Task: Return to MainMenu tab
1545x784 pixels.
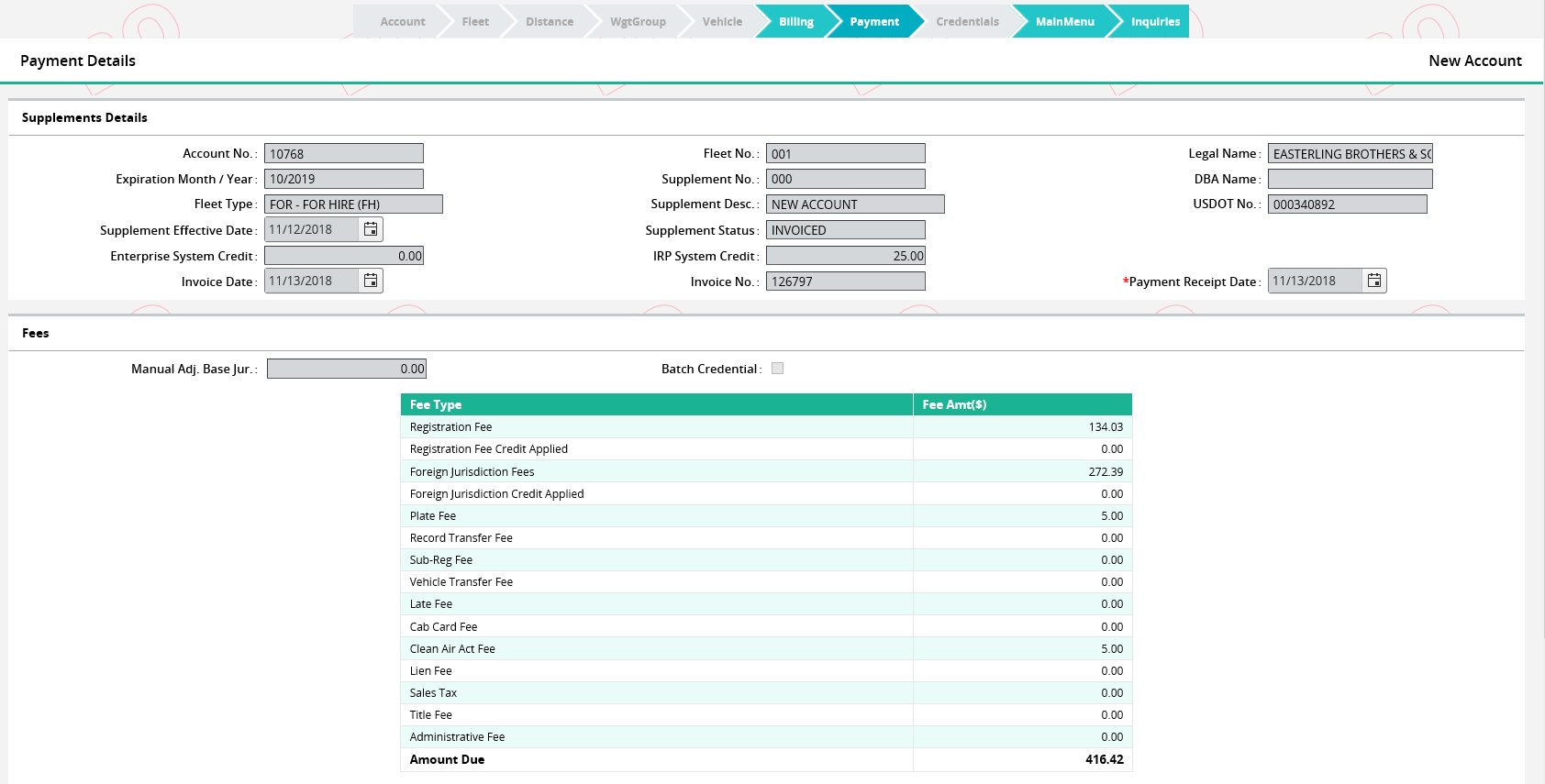Action: [x=1064, y=21]
